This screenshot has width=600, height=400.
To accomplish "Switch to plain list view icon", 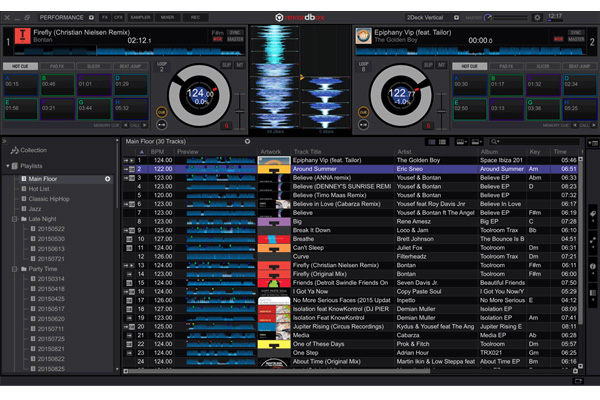I will coord(442,142).
